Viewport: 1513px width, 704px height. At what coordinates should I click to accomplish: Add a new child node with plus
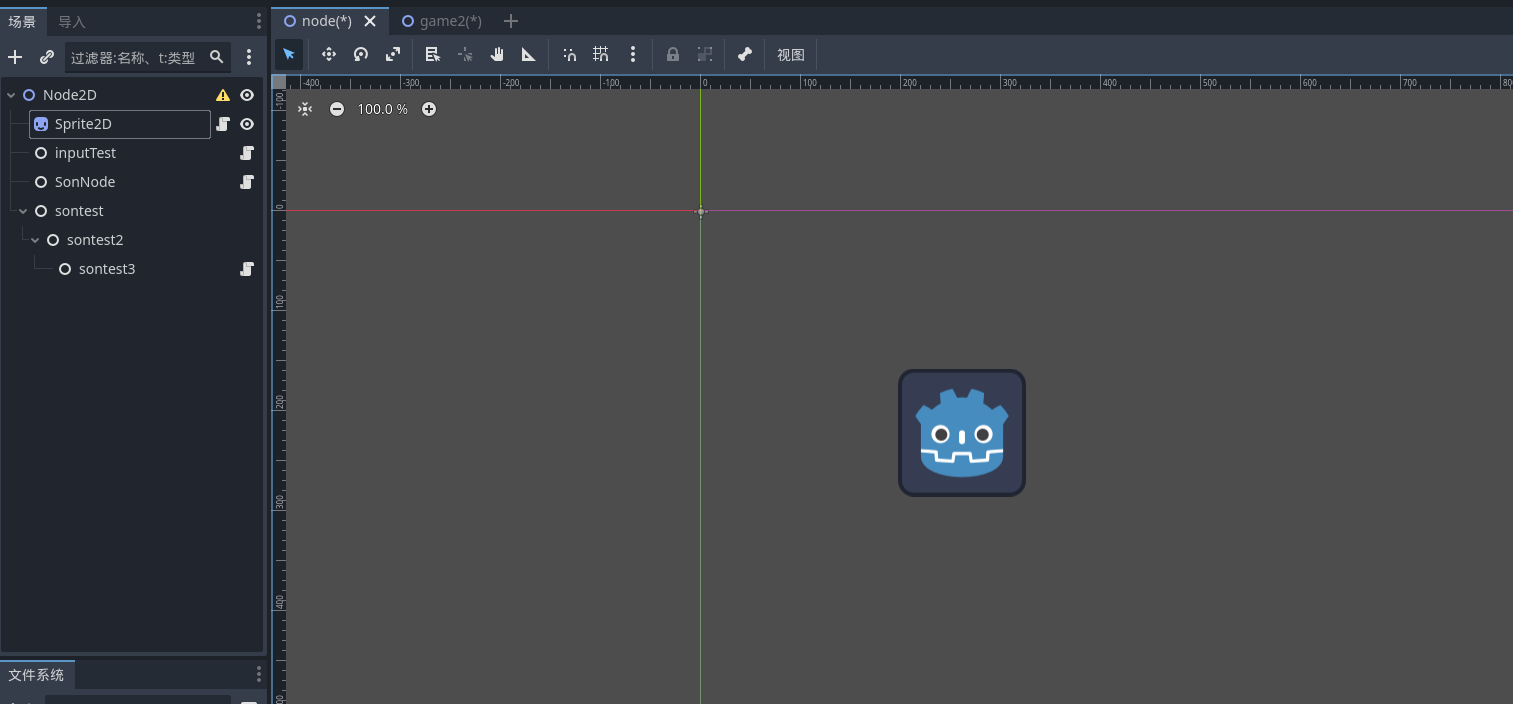[x=15, y=57]
